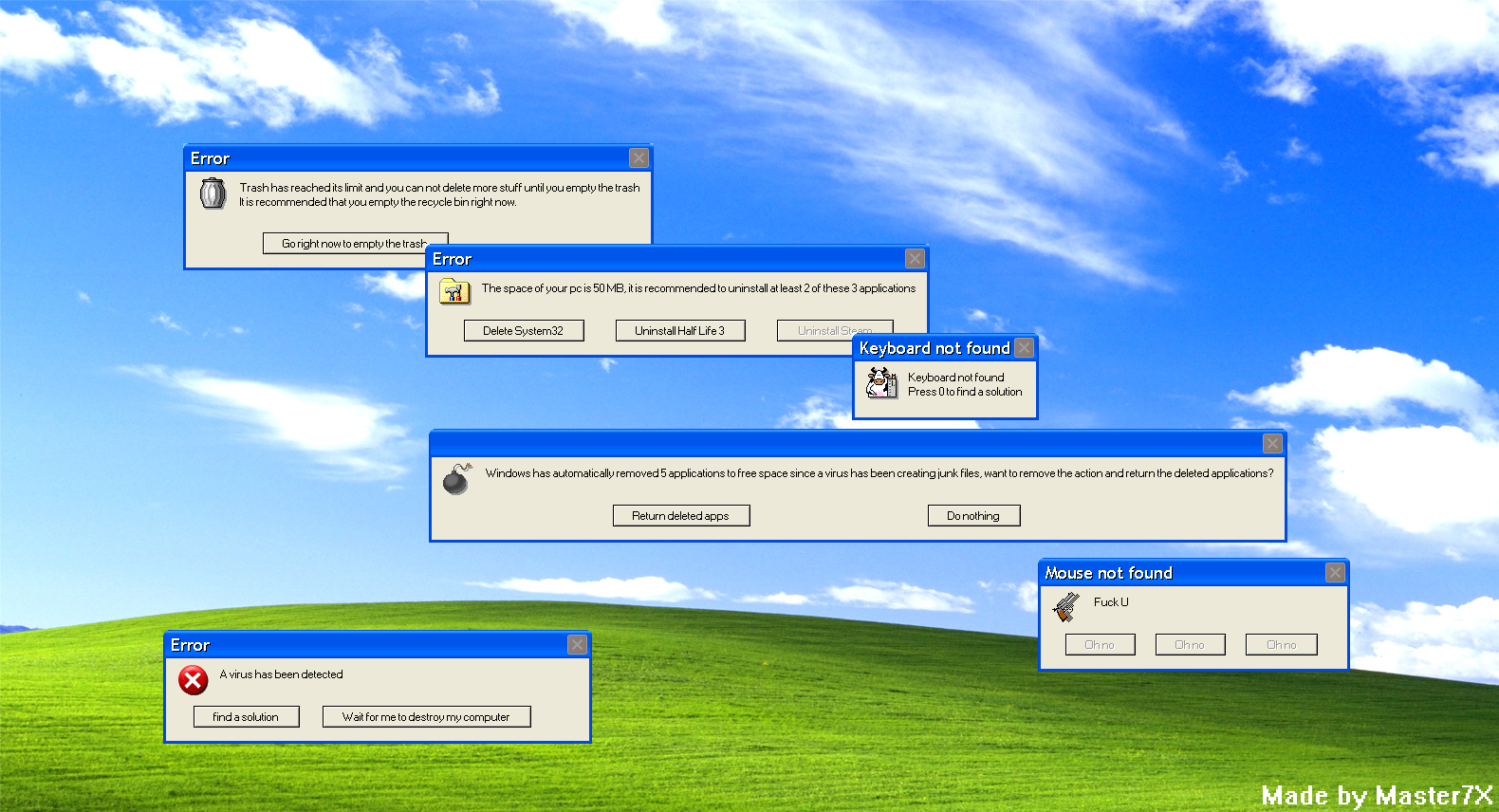The width and height of the screenshot is (1499, 812).
Task: Click the middle 'Oh no' button
Action: [x=1190, y=645]
